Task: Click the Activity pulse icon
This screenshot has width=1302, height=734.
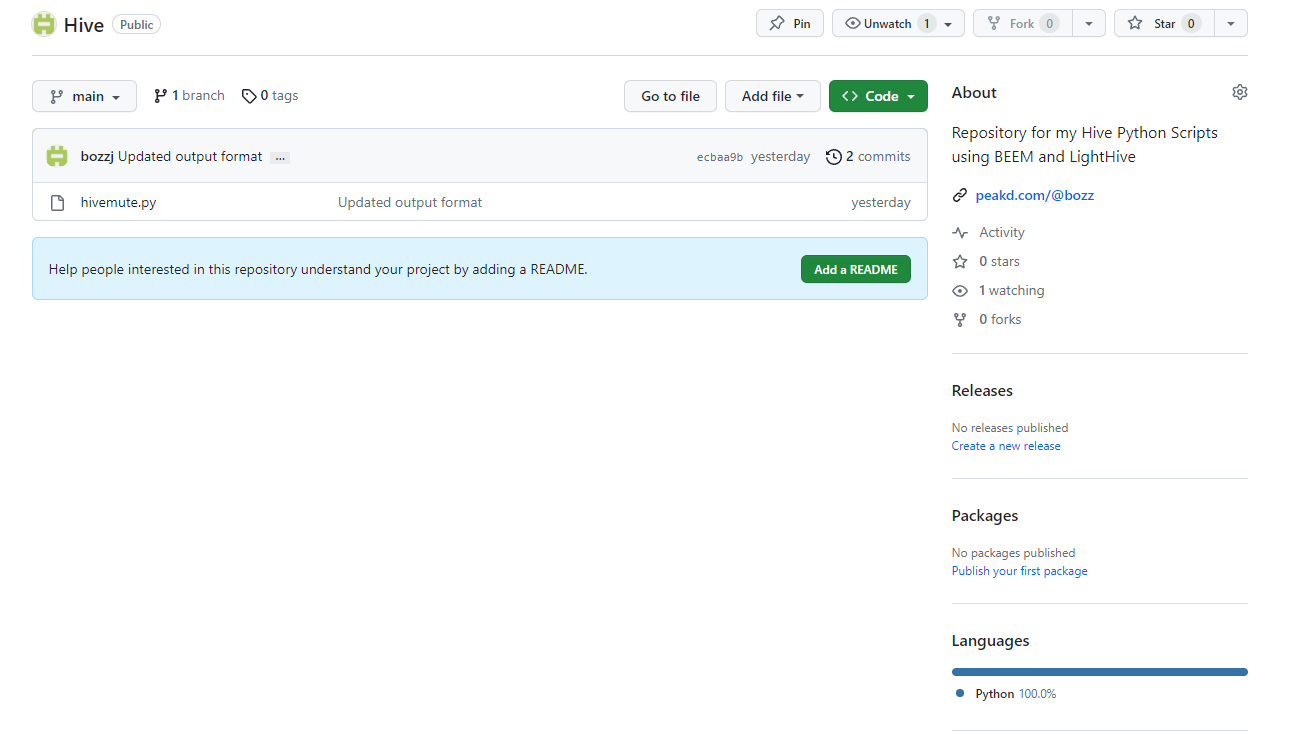Action: [x=960, y=232]
